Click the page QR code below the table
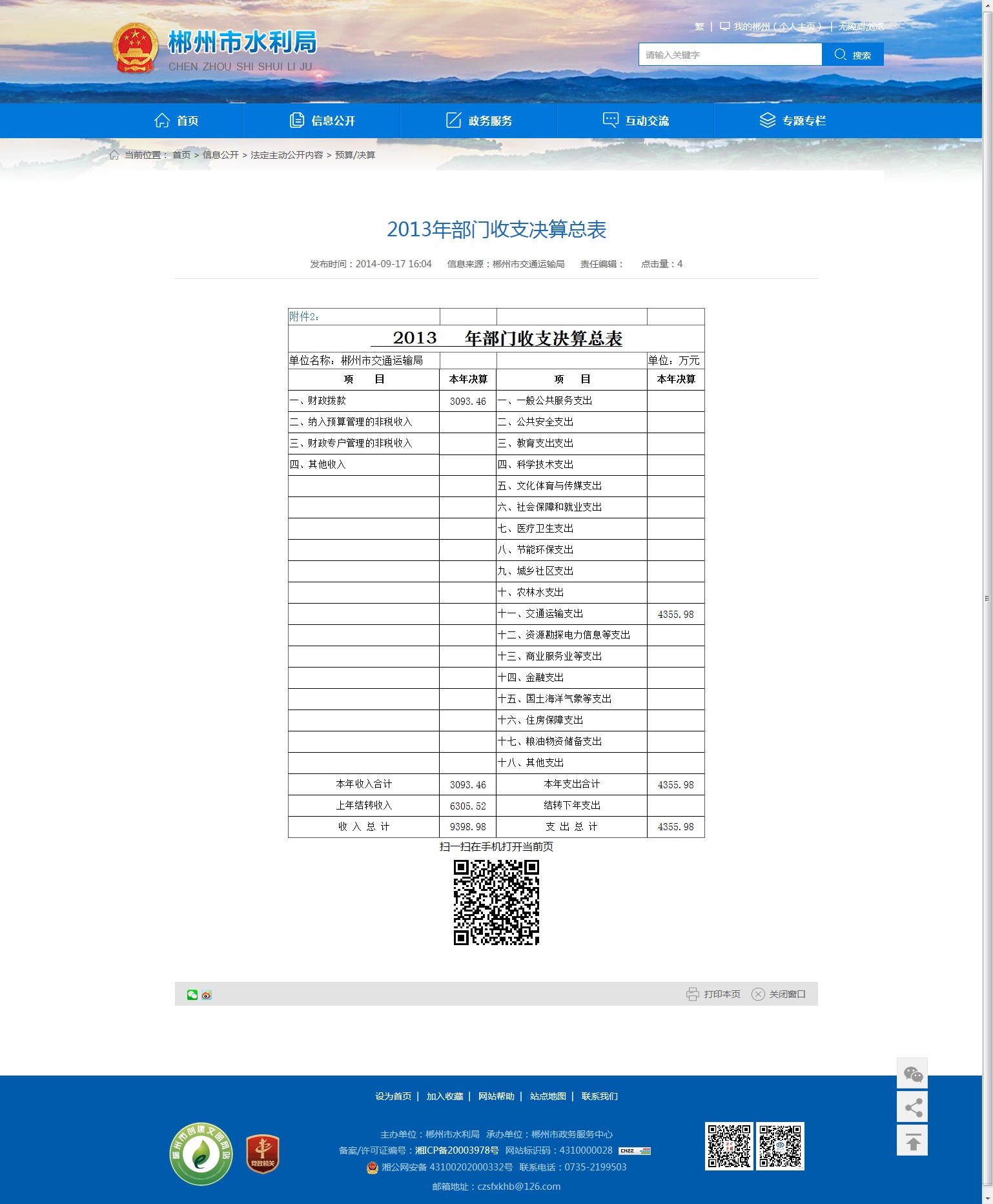The height and width of the screenshot is (1204, 993). click(x=496, y=903)
